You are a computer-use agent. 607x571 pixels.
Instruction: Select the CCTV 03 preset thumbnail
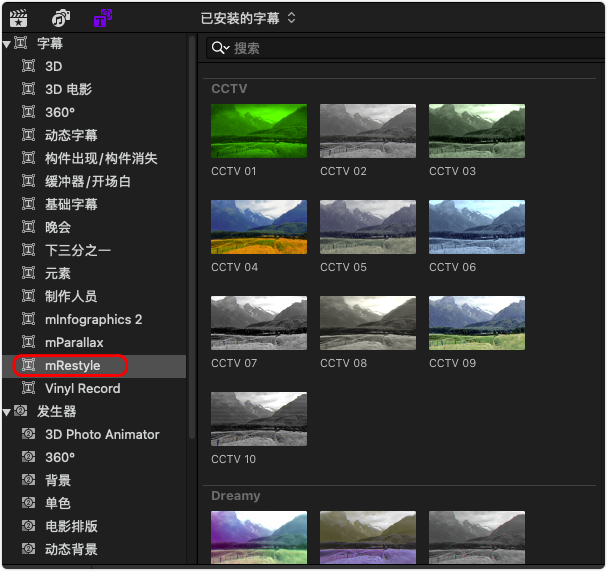click(477, 131)
